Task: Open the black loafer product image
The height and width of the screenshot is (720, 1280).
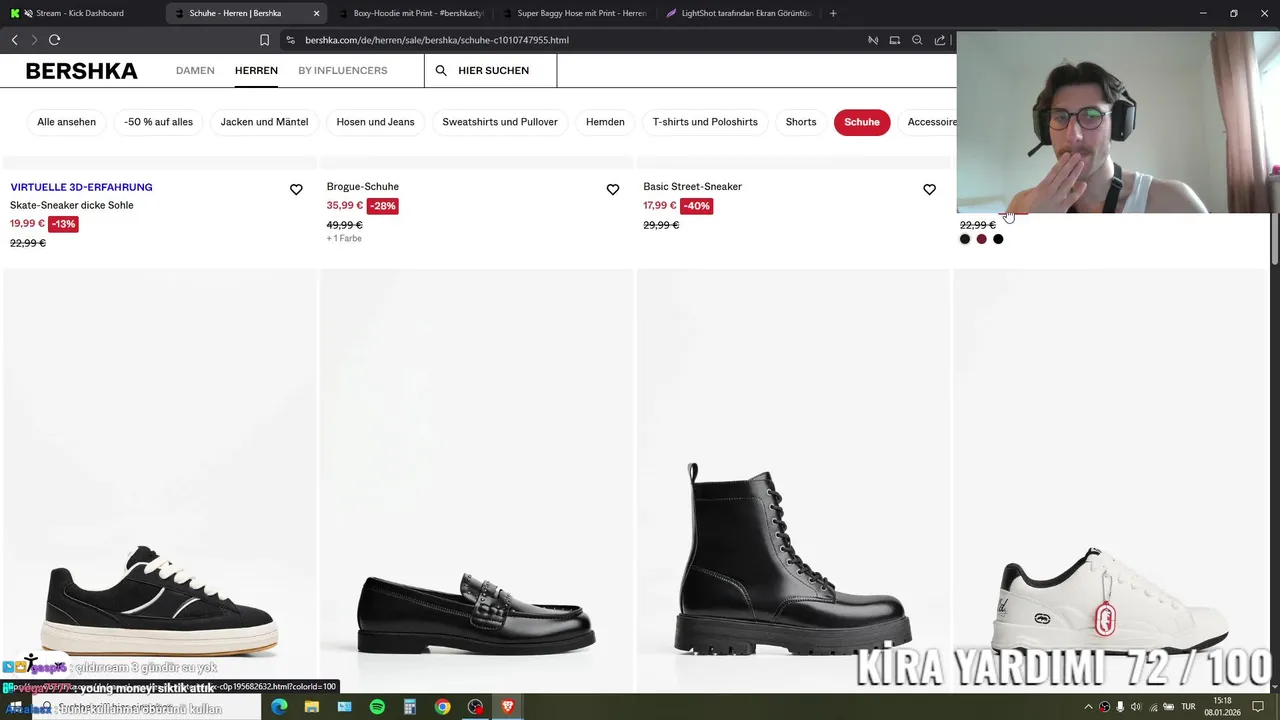Action: (476, 480)
